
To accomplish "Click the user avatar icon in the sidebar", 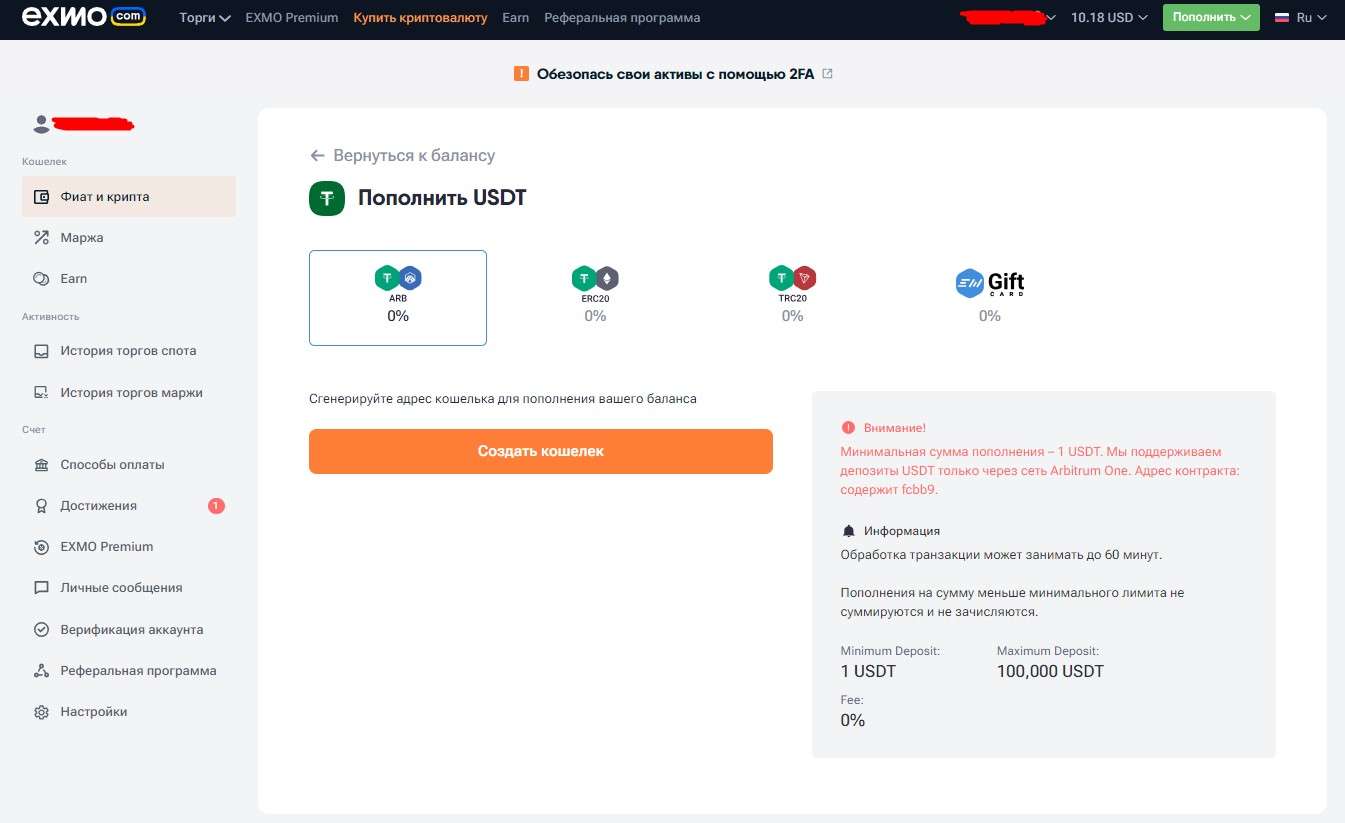I will (x=41, y=124).
